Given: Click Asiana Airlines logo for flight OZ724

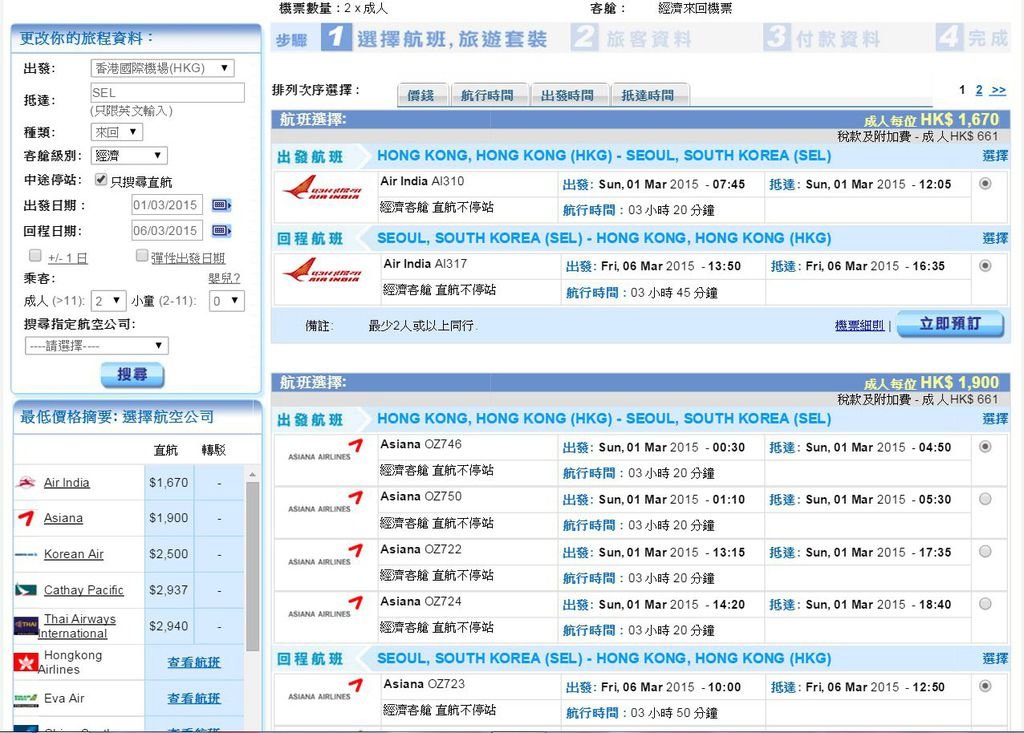Looking at the screenshot, I should tap(325, 607).
